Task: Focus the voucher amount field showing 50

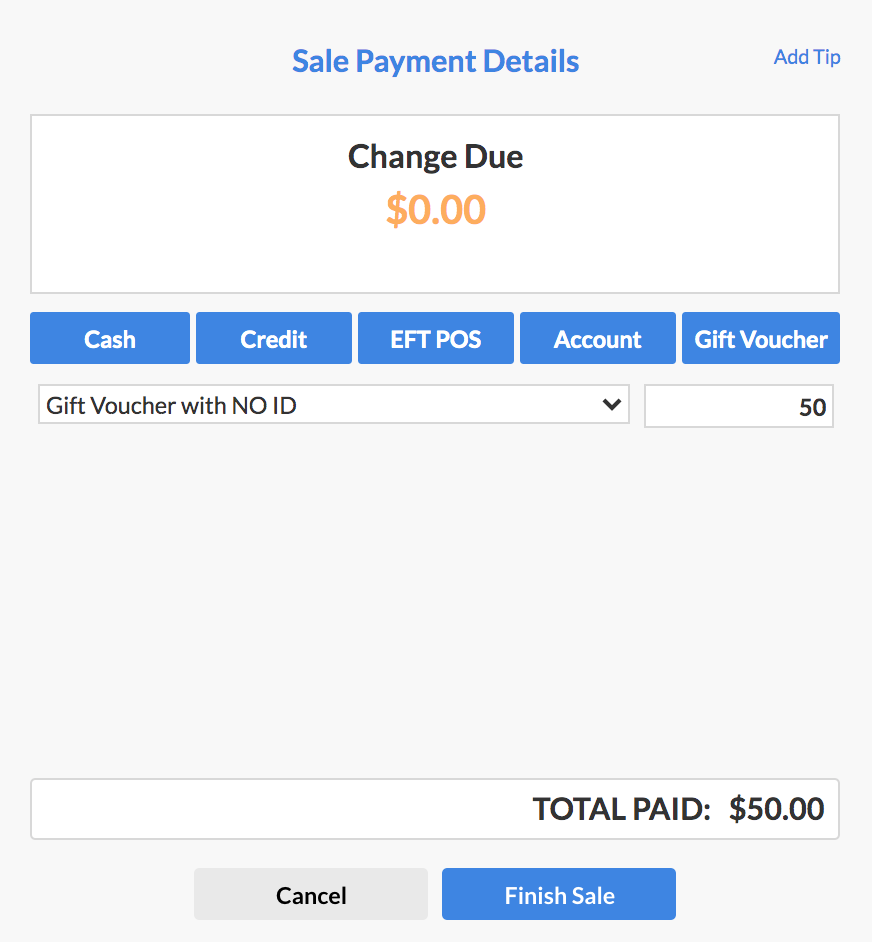Action: [739, 406]
